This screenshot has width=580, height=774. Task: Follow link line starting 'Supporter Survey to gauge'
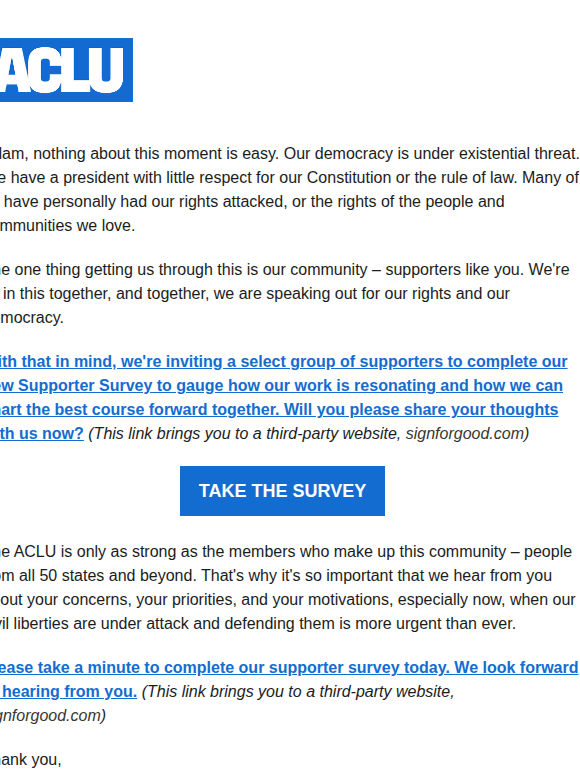(x=281, y=386)
